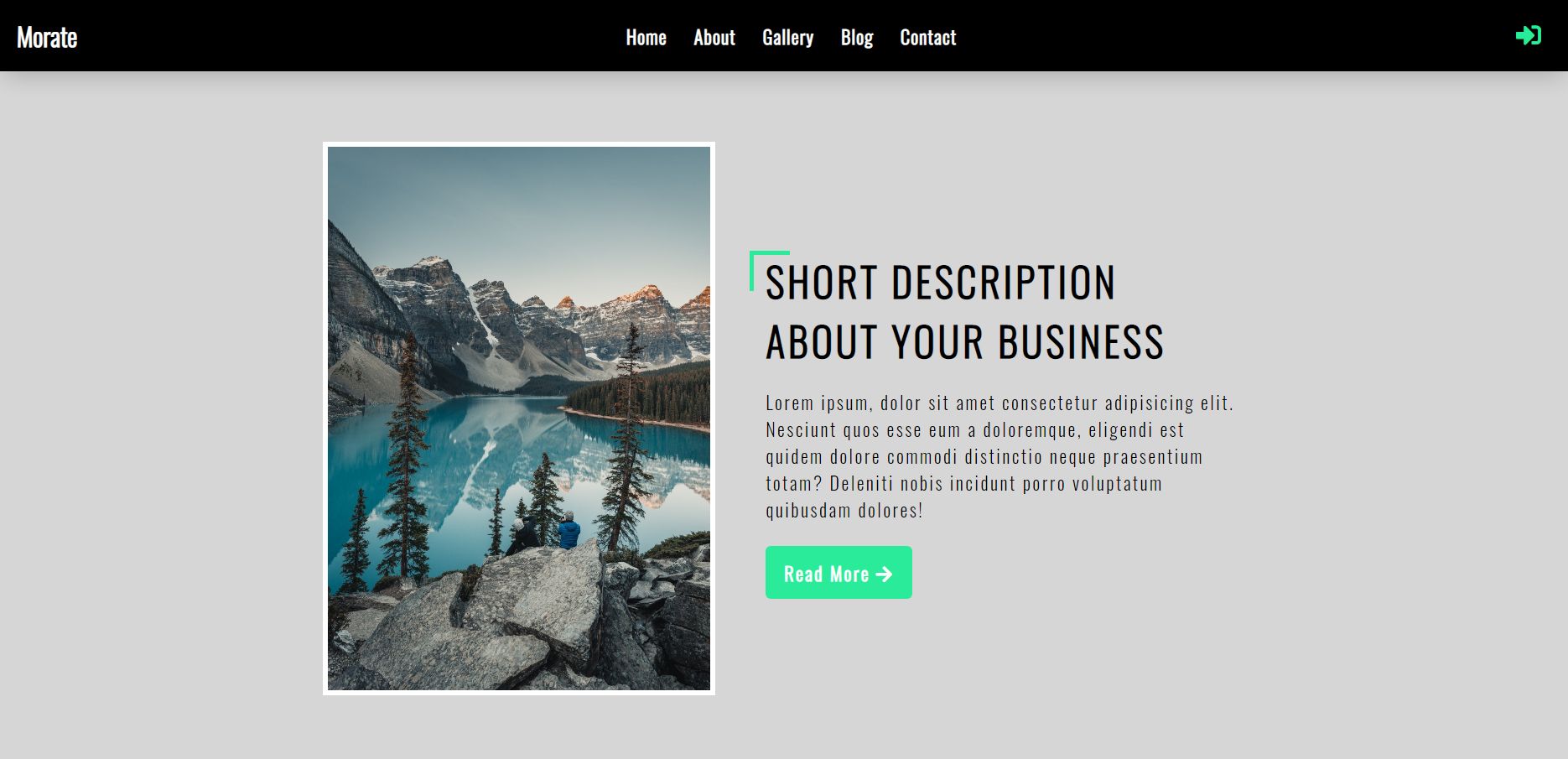Go to the Home page
The height and width of the screenshot is (759, 1568).
point(646,38)
